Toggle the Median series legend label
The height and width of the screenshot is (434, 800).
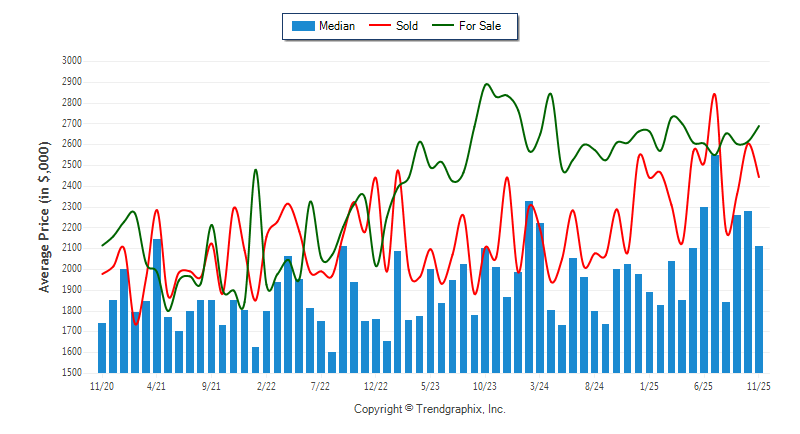[x=336, y=26]
